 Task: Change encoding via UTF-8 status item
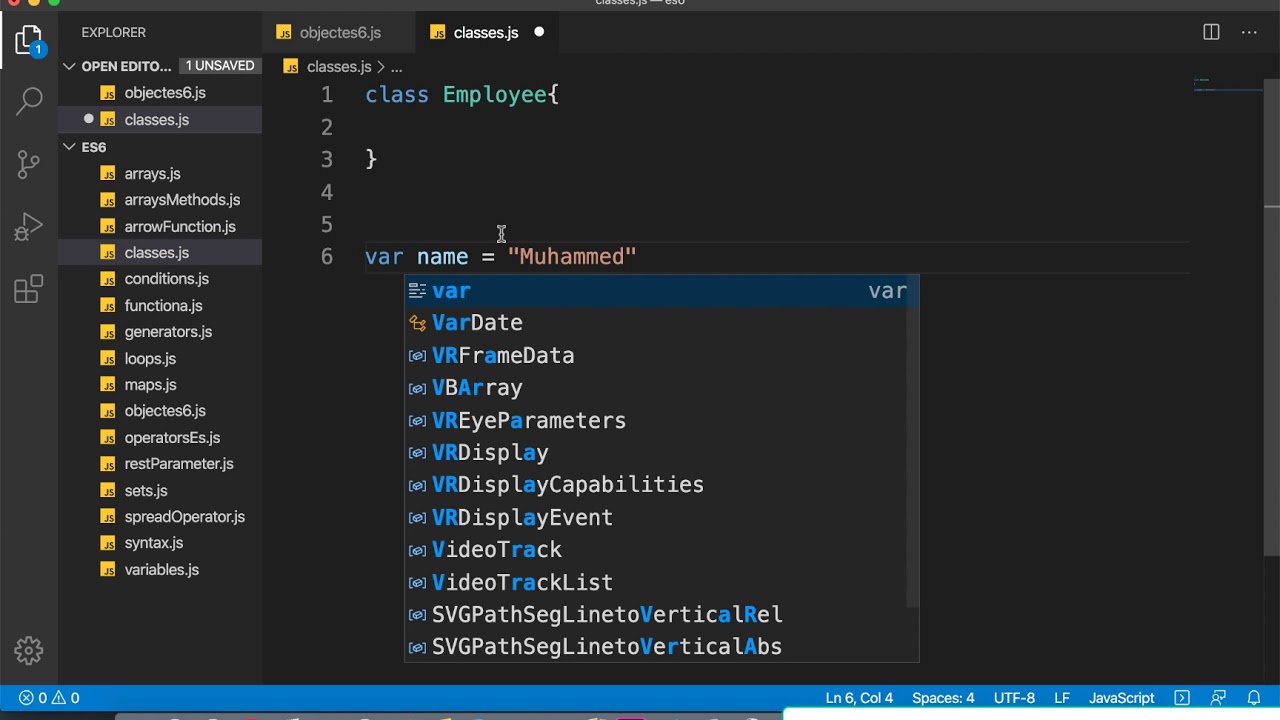click(1014, 698)
